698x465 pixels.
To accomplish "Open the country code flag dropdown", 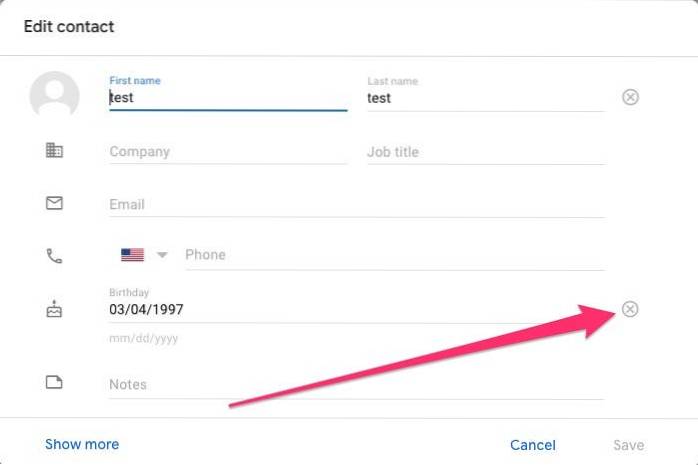I will click(162, 255).
